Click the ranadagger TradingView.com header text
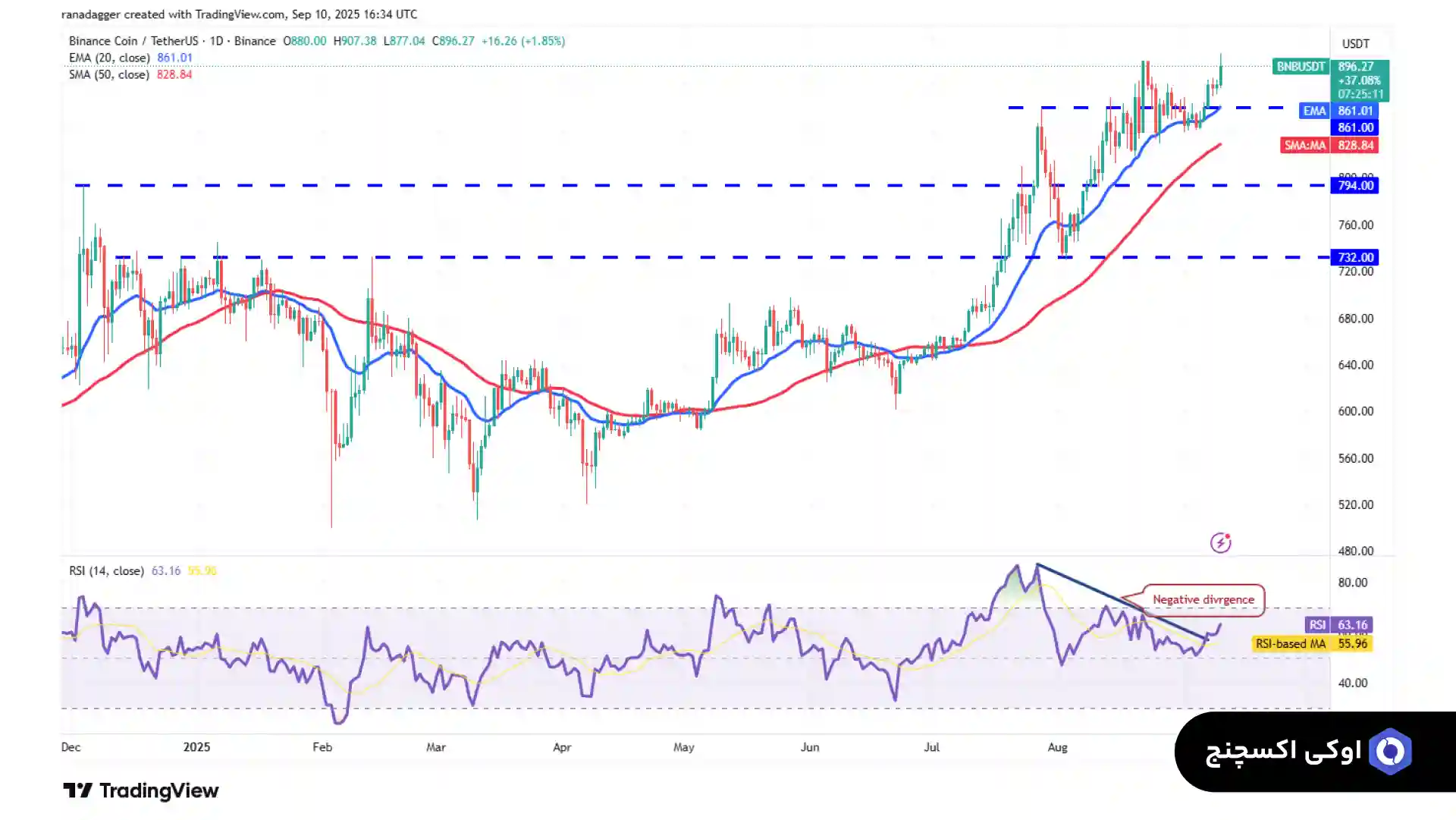This screenshot has width=1456, height=820. point(239,14)
